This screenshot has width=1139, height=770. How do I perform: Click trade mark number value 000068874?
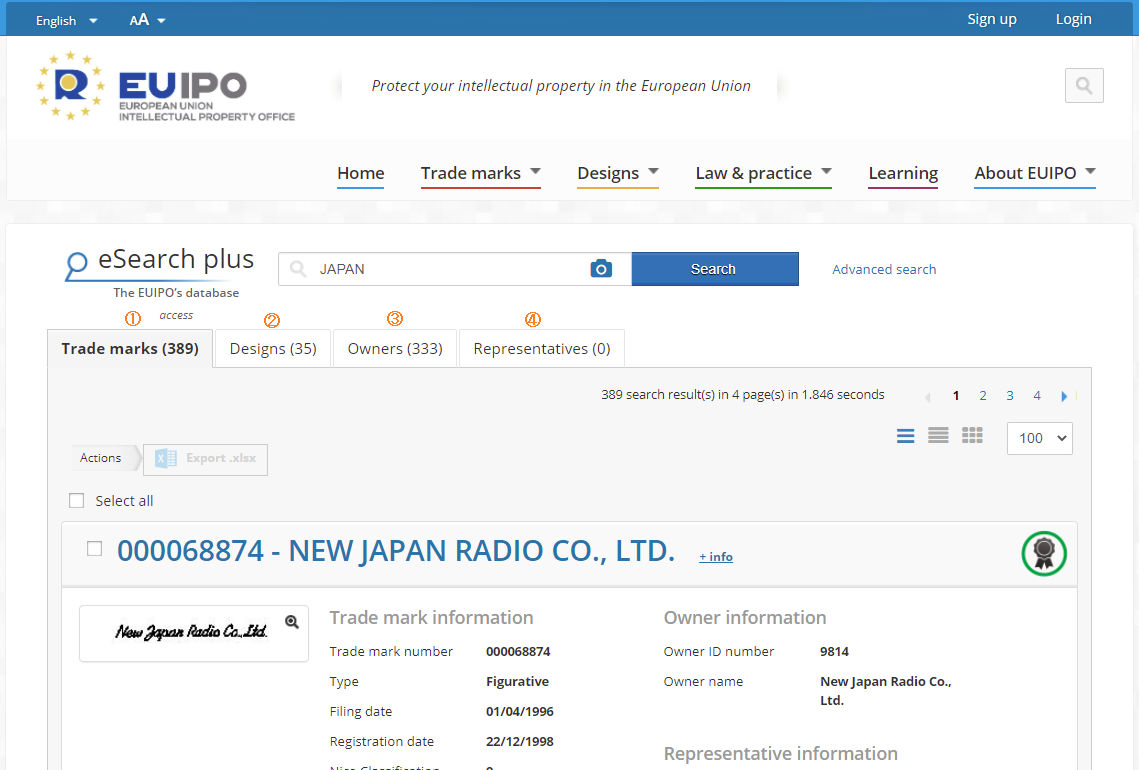(x=518, y=652)
